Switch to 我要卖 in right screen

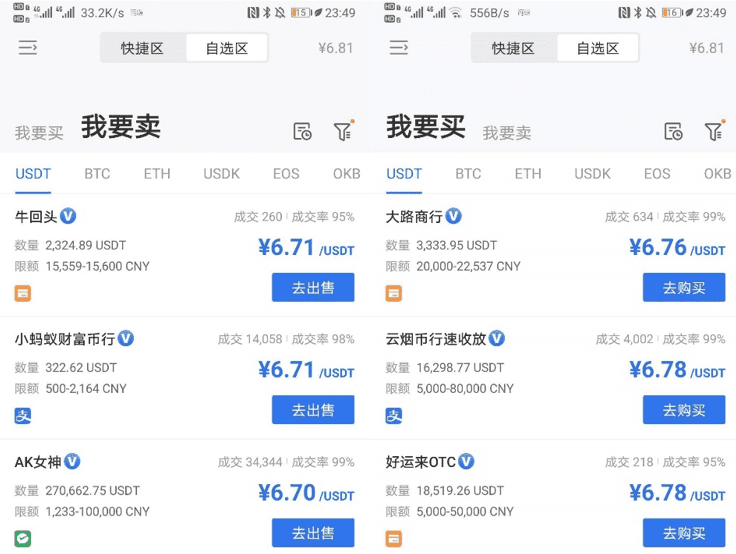pos(507,133)
